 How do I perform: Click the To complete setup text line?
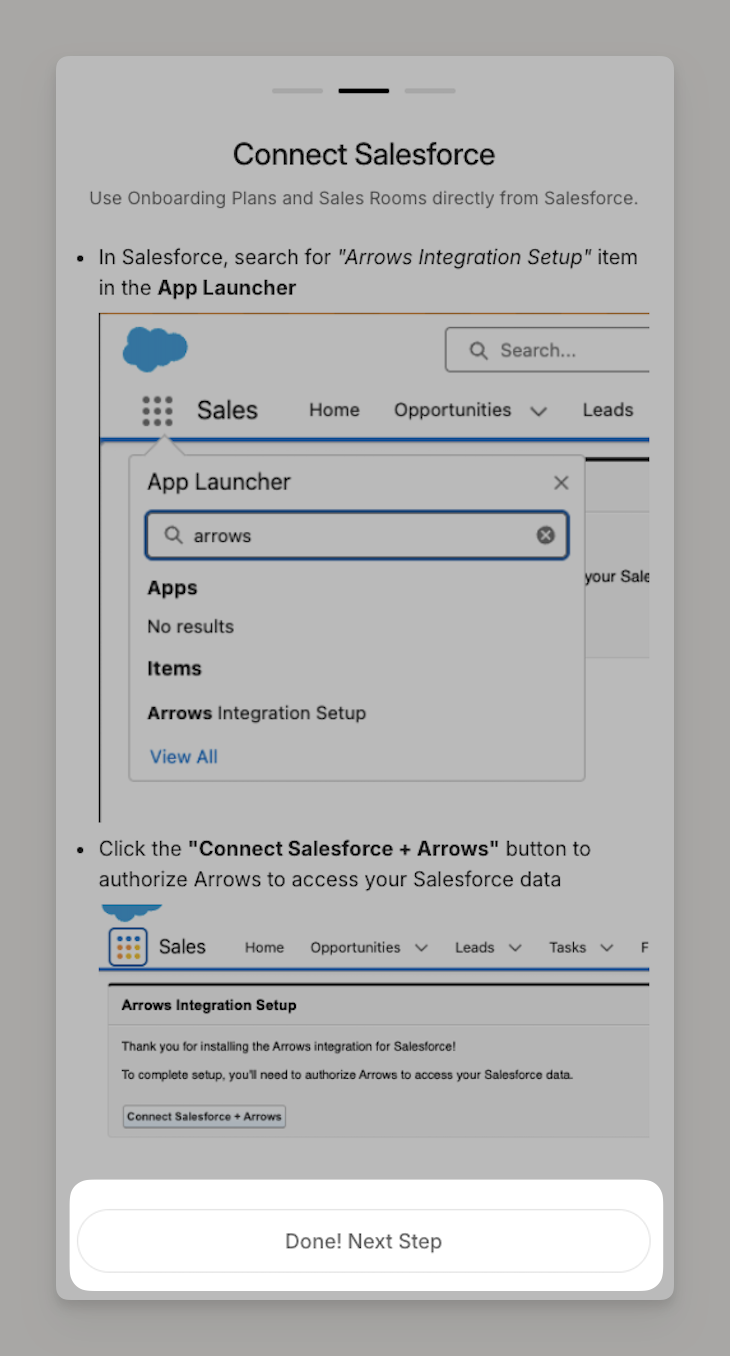[x=348, y=1076]
